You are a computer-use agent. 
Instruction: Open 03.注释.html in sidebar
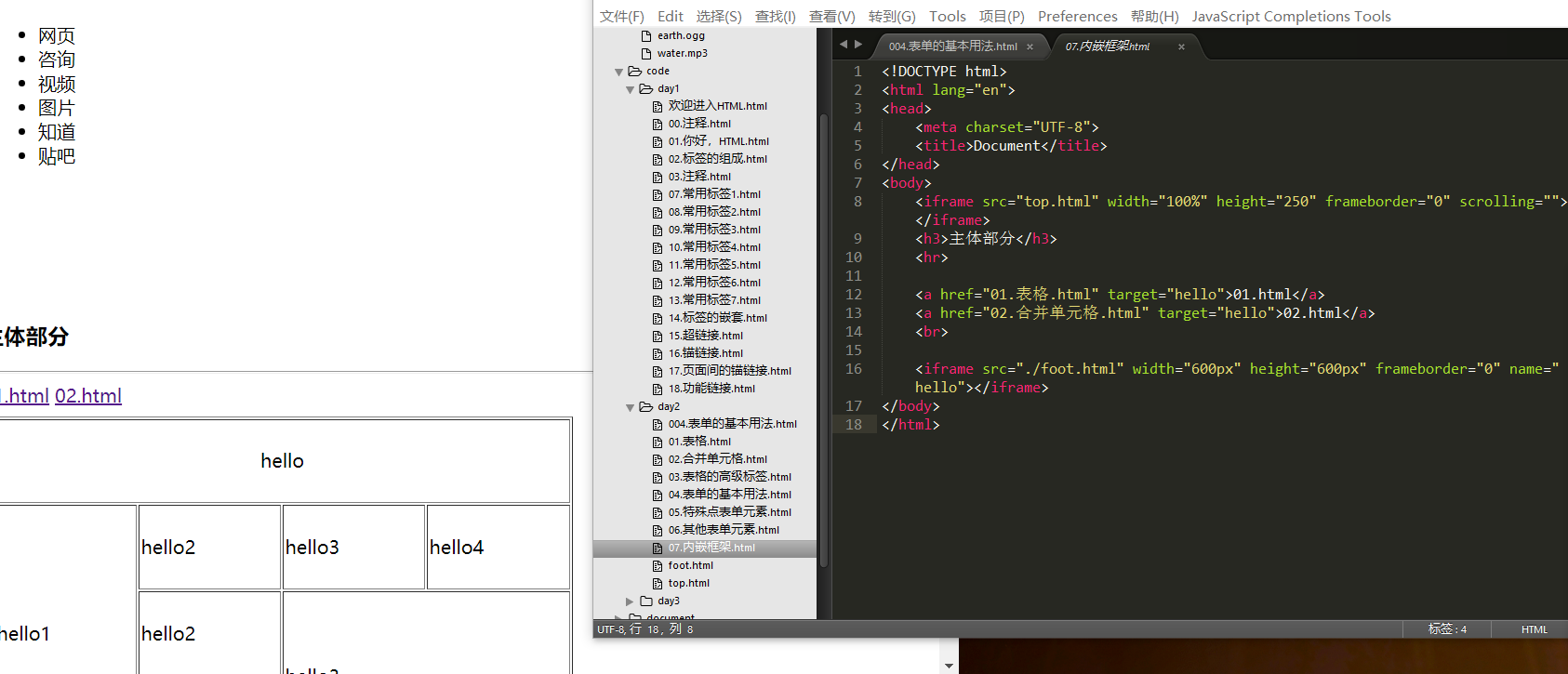699,177
